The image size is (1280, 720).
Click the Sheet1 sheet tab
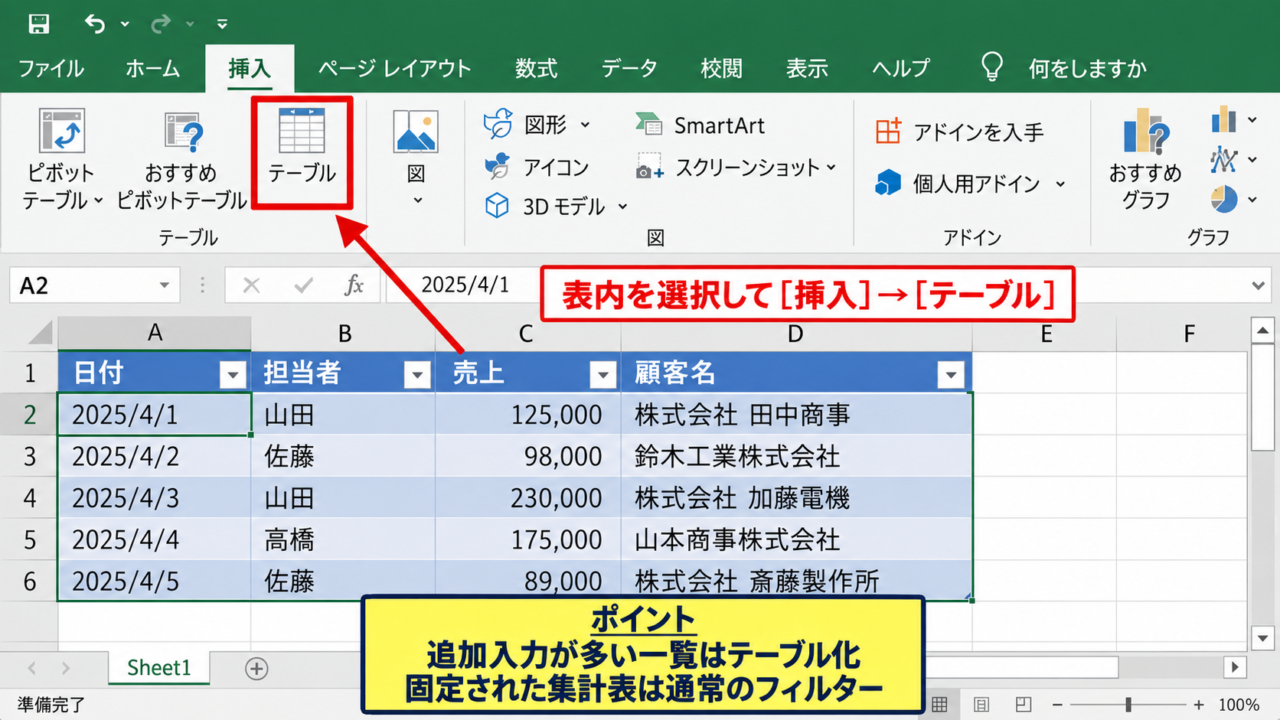point(158,668)
